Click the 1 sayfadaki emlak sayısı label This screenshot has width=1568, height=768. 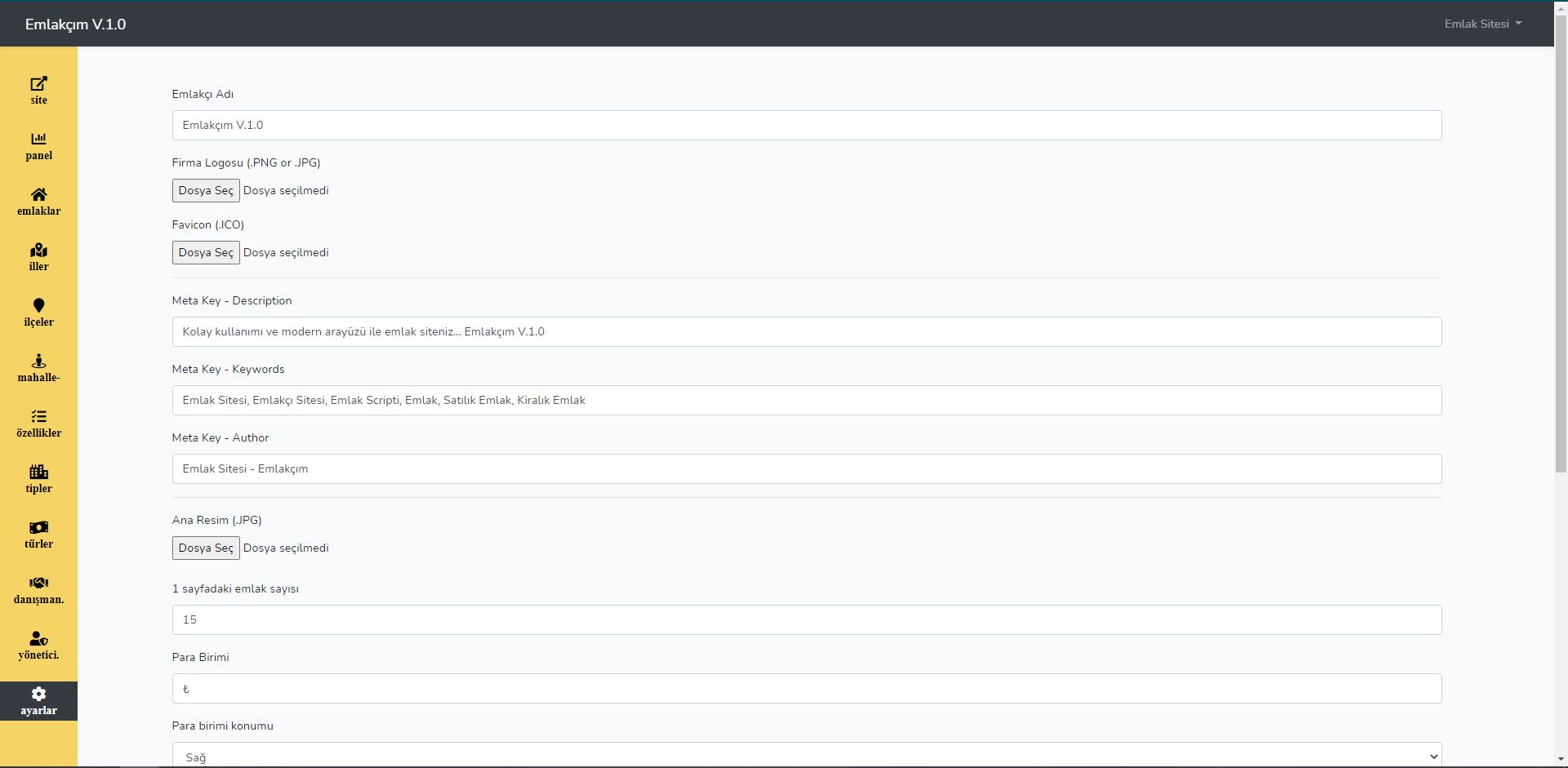pos(235,588)
